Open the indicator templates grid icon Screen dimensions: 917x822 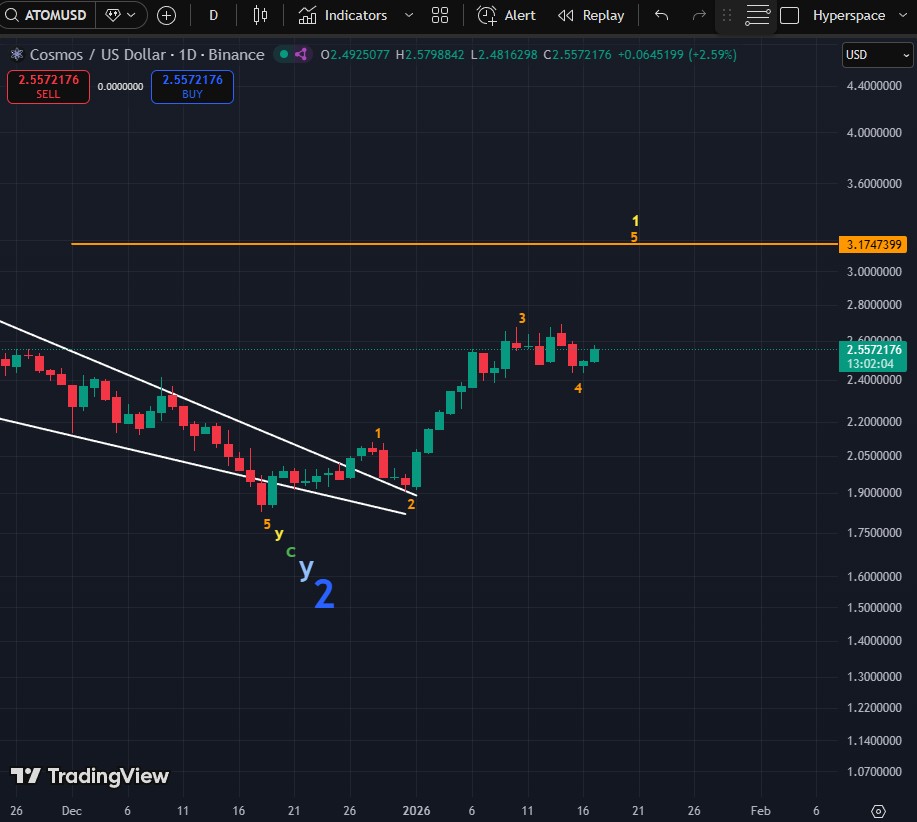coord(439,15)
